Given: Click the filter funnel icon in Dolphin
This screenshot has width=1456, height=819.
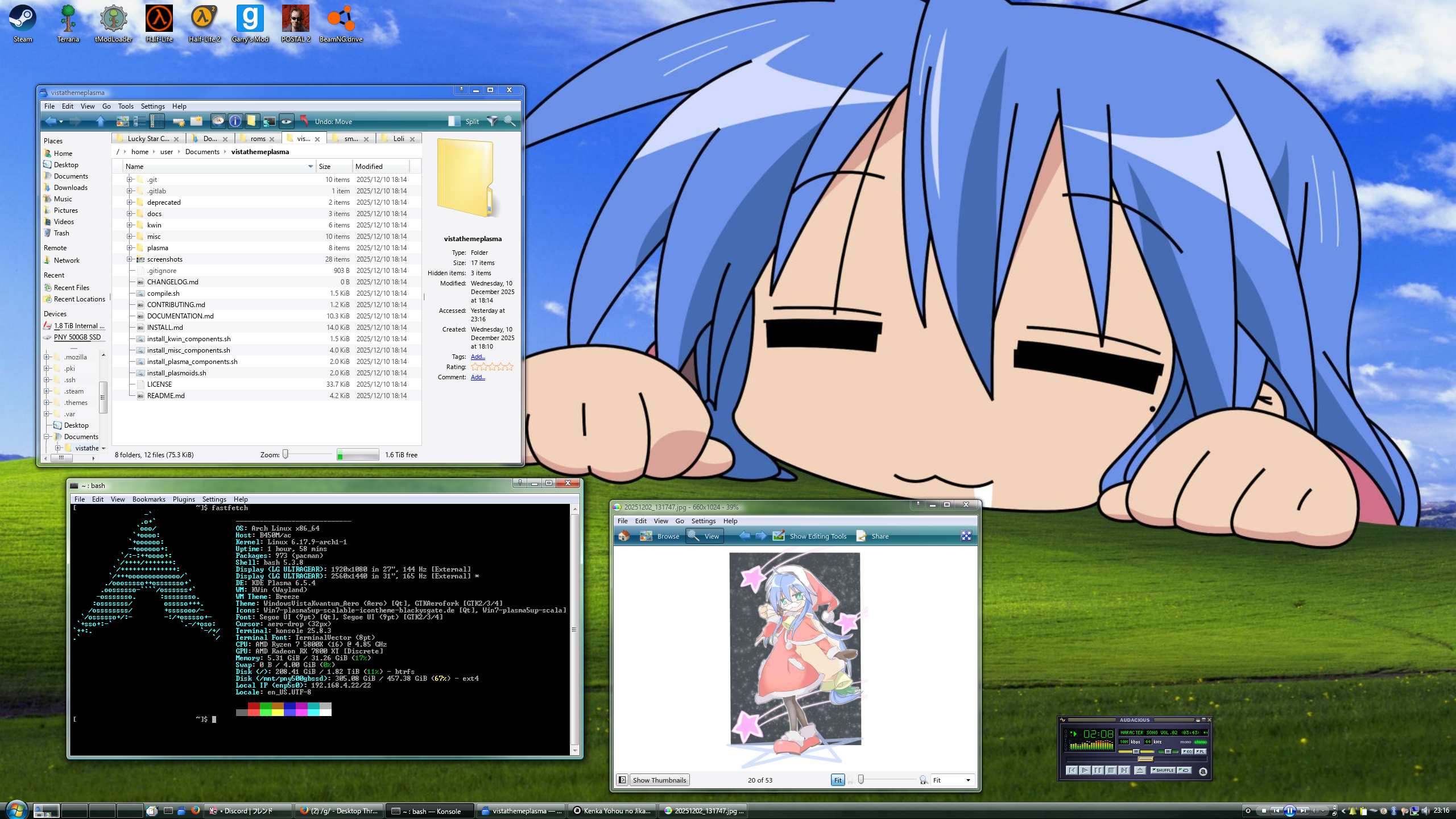Looking at the screenshot, I should [492, 121].
